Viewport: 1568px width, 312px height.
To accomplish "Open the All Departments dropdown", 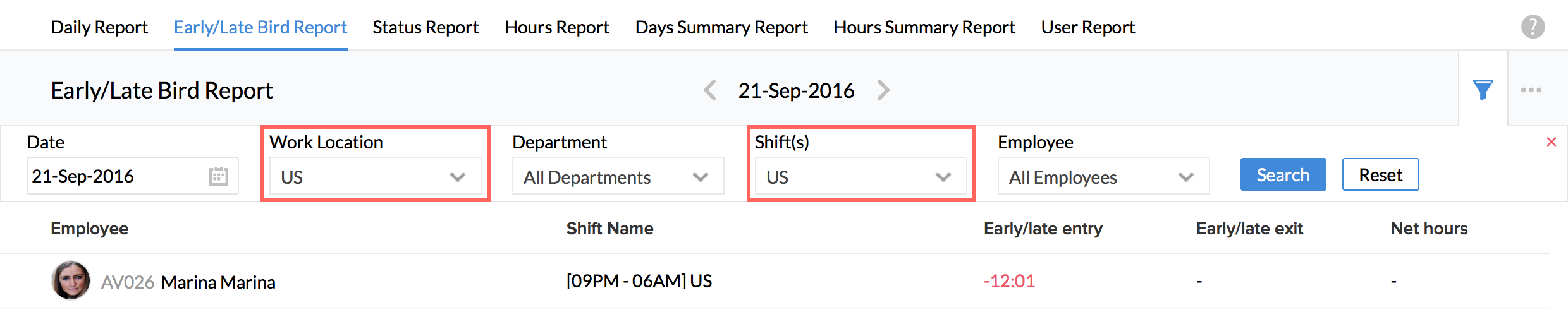I will 618,177.
